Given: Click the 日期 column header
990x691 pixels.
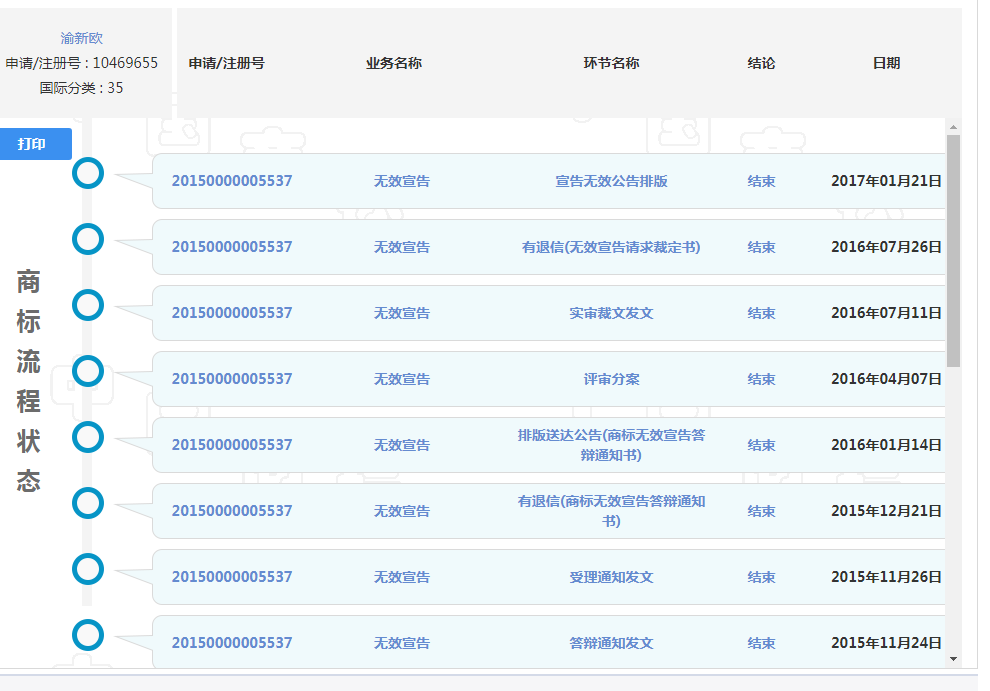Looking at the screenshot, I should click(887, 62).
